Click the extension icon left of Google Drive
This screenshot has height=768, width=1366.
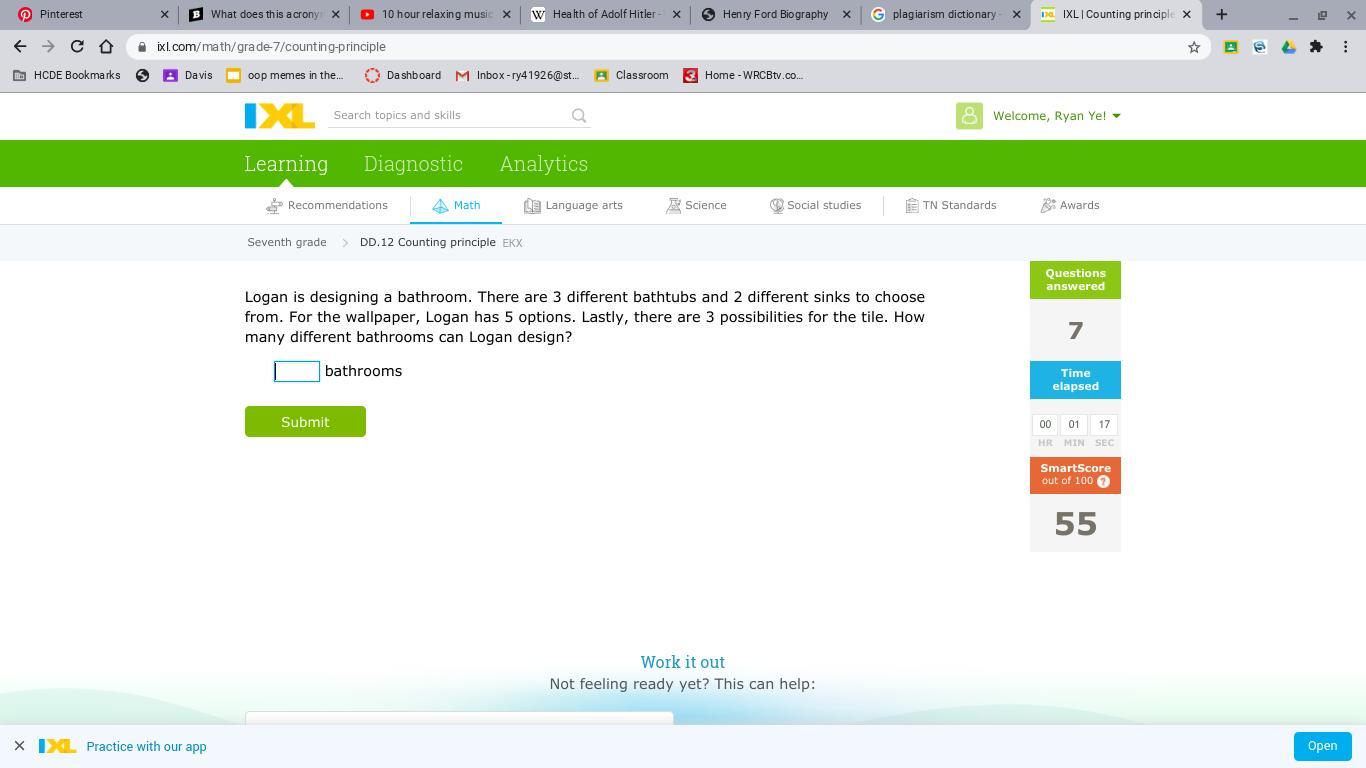pyautogui.click(x=1259, y=47)
